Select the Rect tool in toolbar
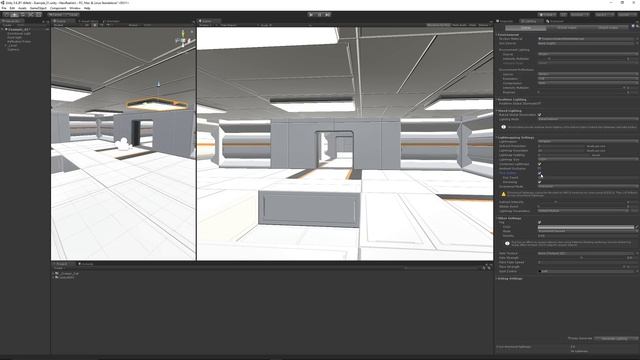 pyautogui.click(x=38, y=15)
